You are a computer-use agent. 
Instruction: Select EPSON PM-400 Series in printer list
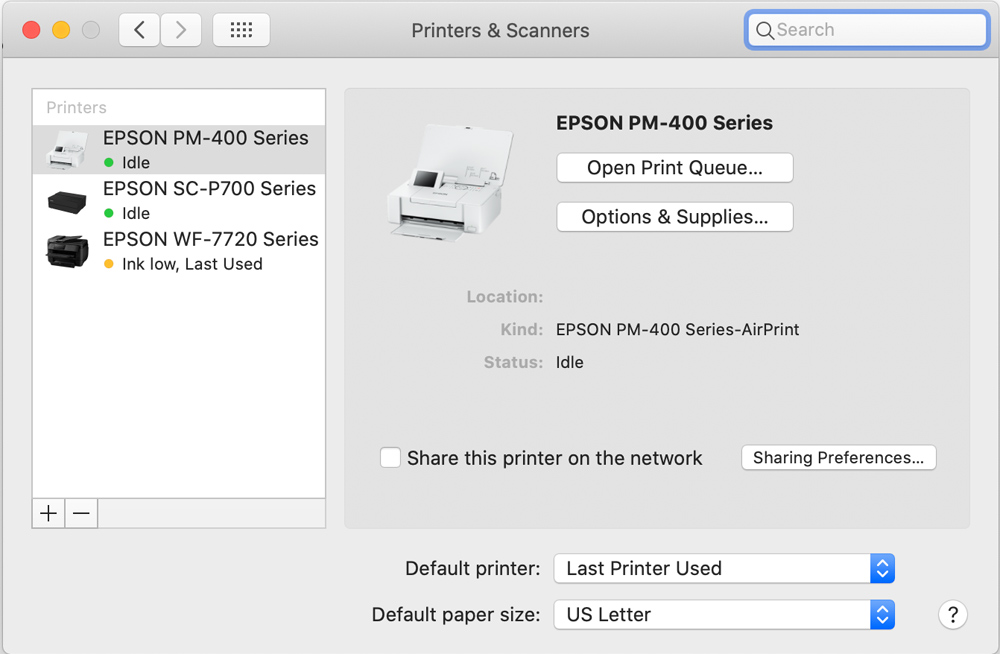point(205,138)
